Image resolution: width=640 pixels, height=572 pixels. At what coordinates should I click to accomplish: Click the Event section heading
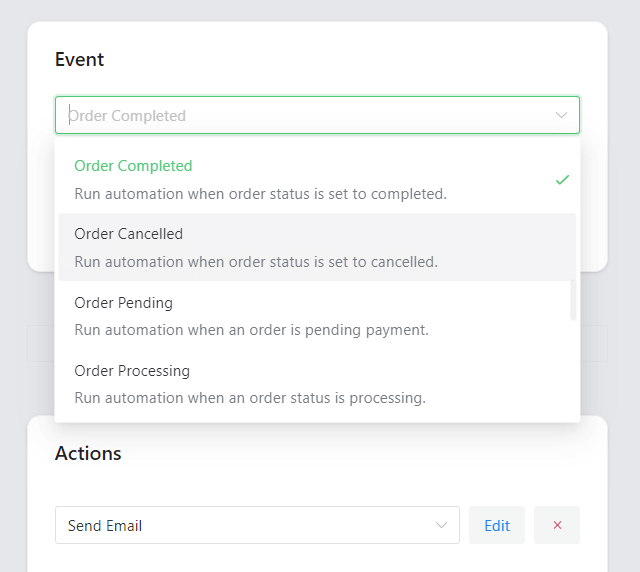pos(80,60)
